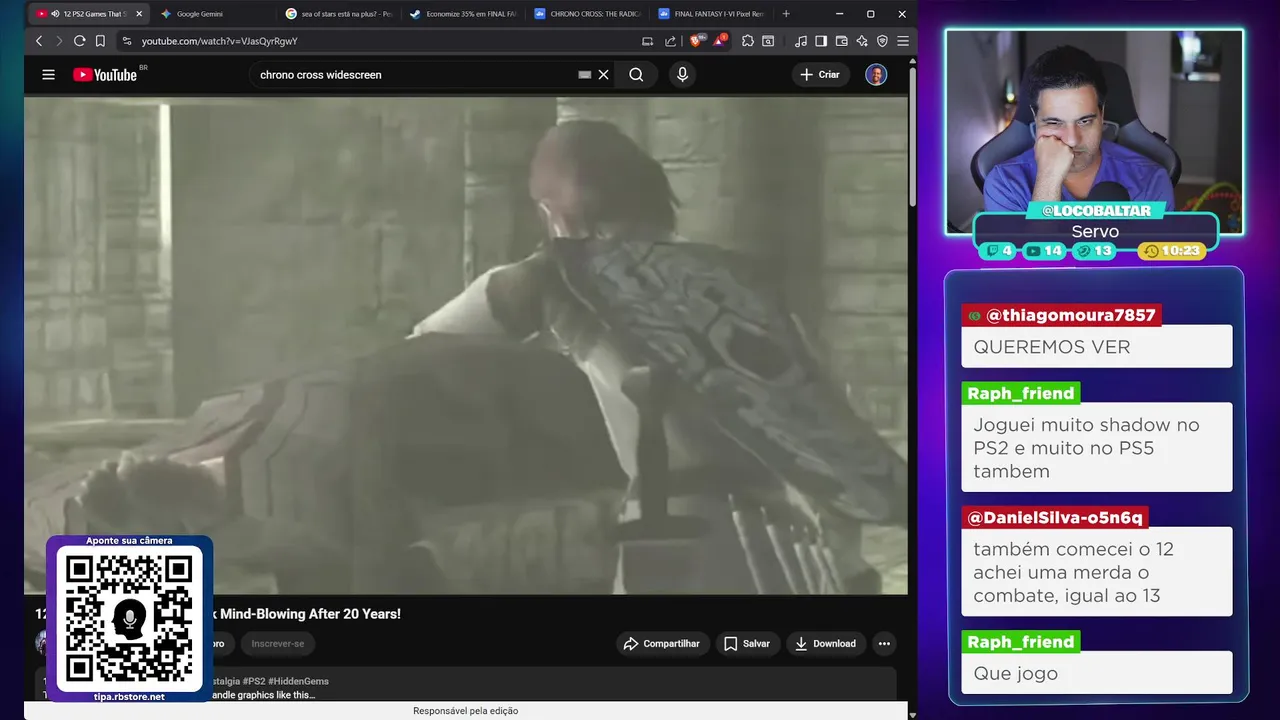Viewport: 1280px width, 720px height.
Task: Switch to the Economize 35% Steam tab
Action: pos(462,14)
